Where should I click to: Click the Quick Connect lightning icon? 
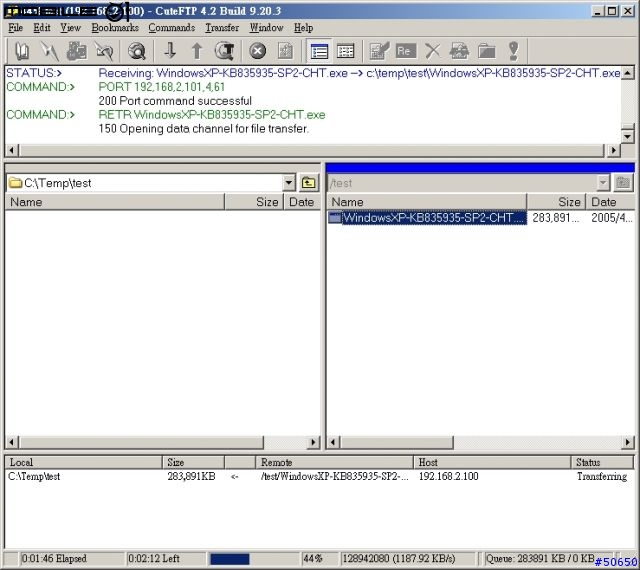[x=49, y=51]
